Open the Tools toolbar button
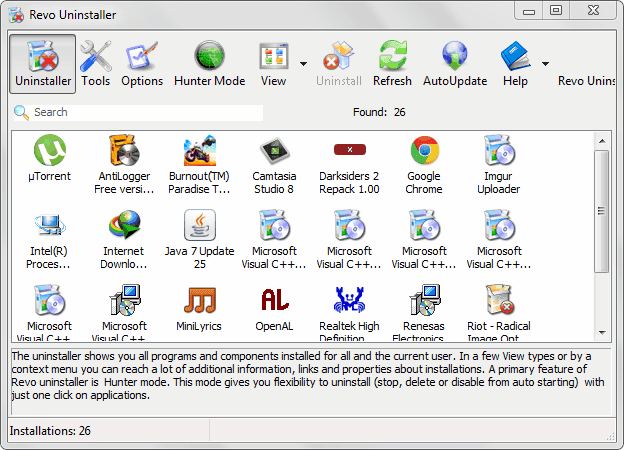The width and height of the screenshot is (624, 450). tap(96, 64)
